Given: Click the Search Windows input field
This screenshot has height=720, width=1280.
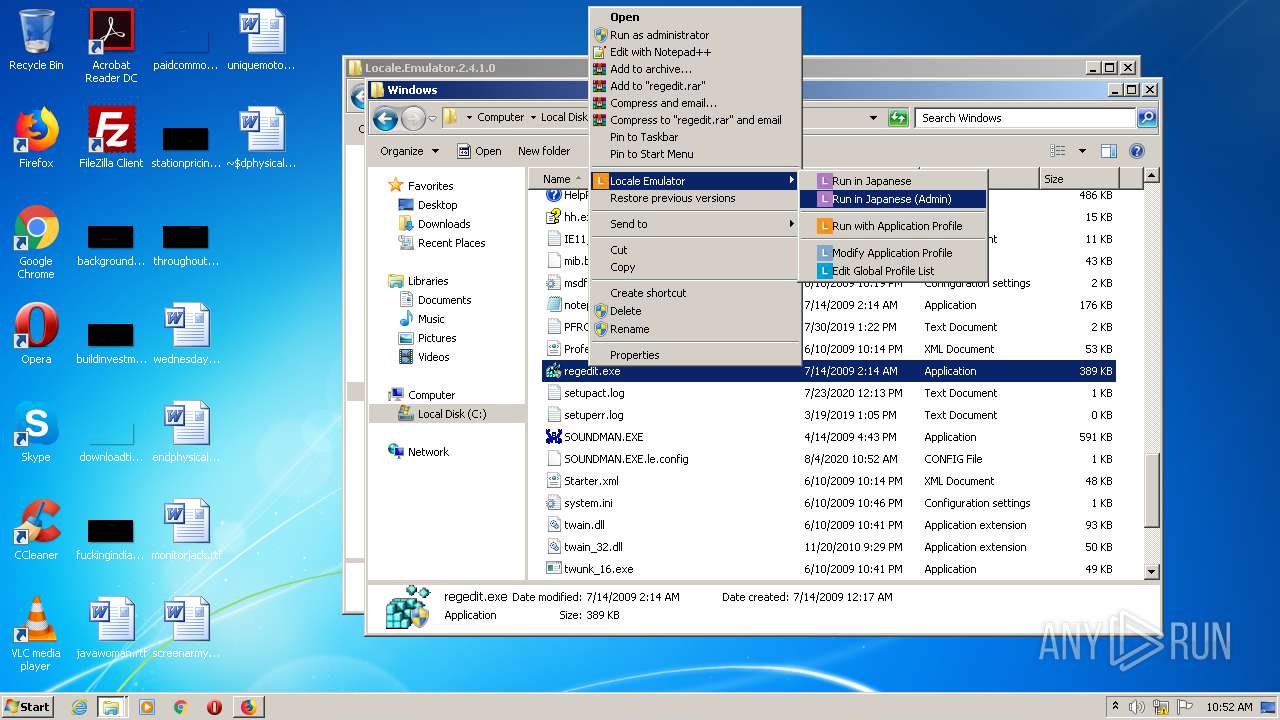Looking at the screenshot, I should coord(1026,118).
